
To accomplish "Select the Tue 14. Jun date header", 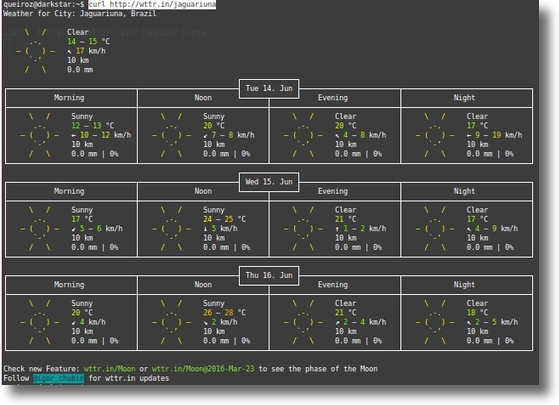I will tap(269, 88).
